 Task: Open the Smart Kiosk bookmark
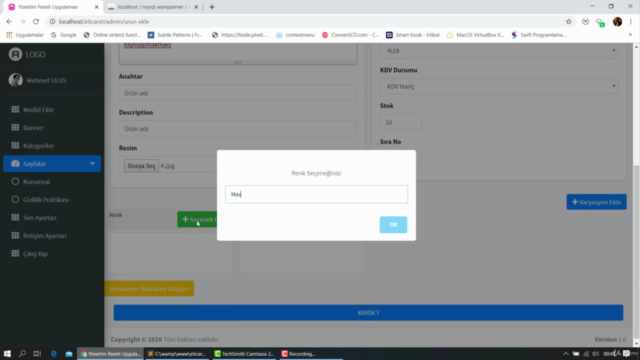pos(413,35)
